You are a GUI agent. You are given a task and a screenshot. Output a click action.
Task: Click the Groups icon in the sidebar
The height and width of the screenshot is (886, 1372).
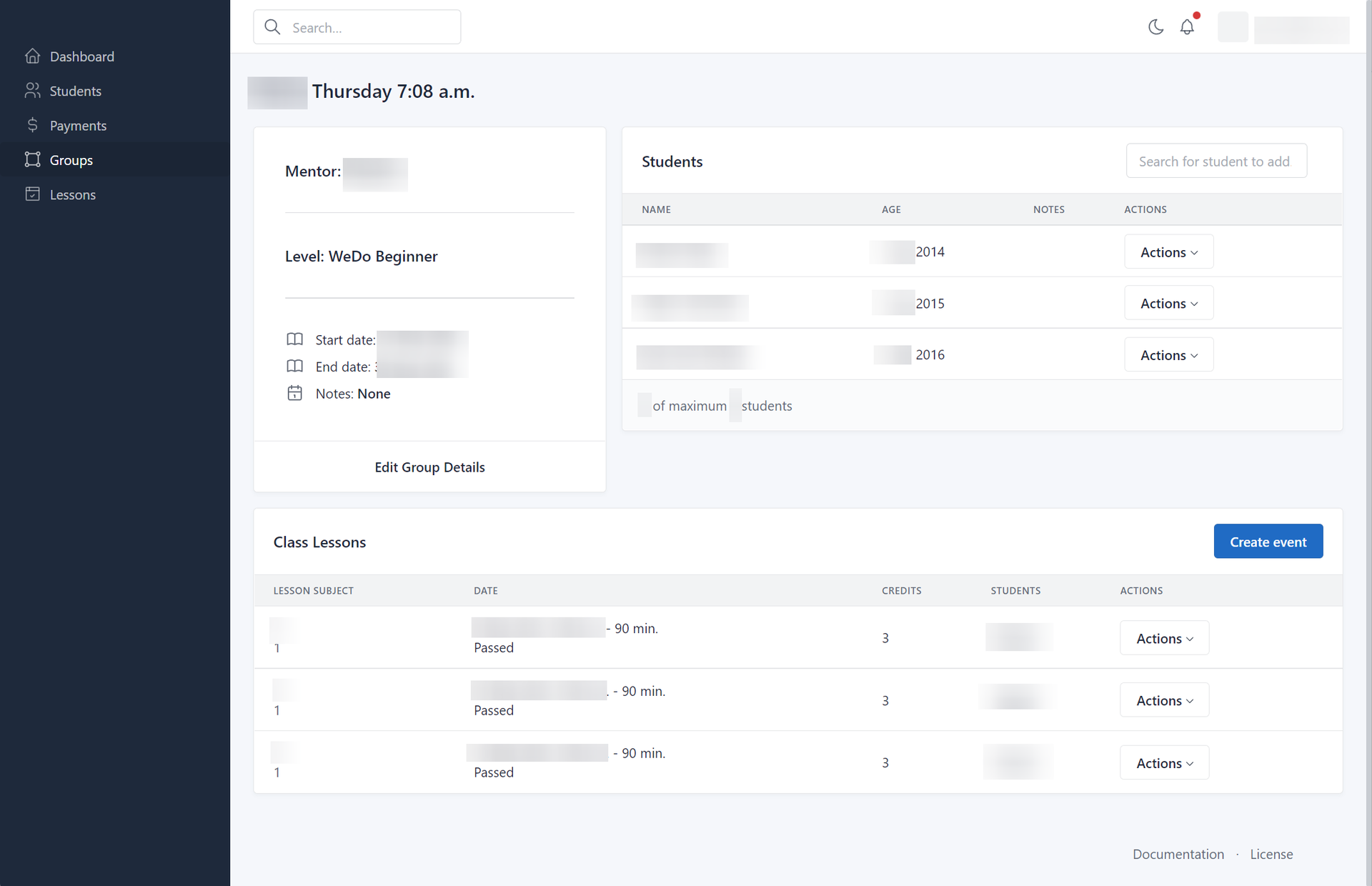click(x=33, y=159)
